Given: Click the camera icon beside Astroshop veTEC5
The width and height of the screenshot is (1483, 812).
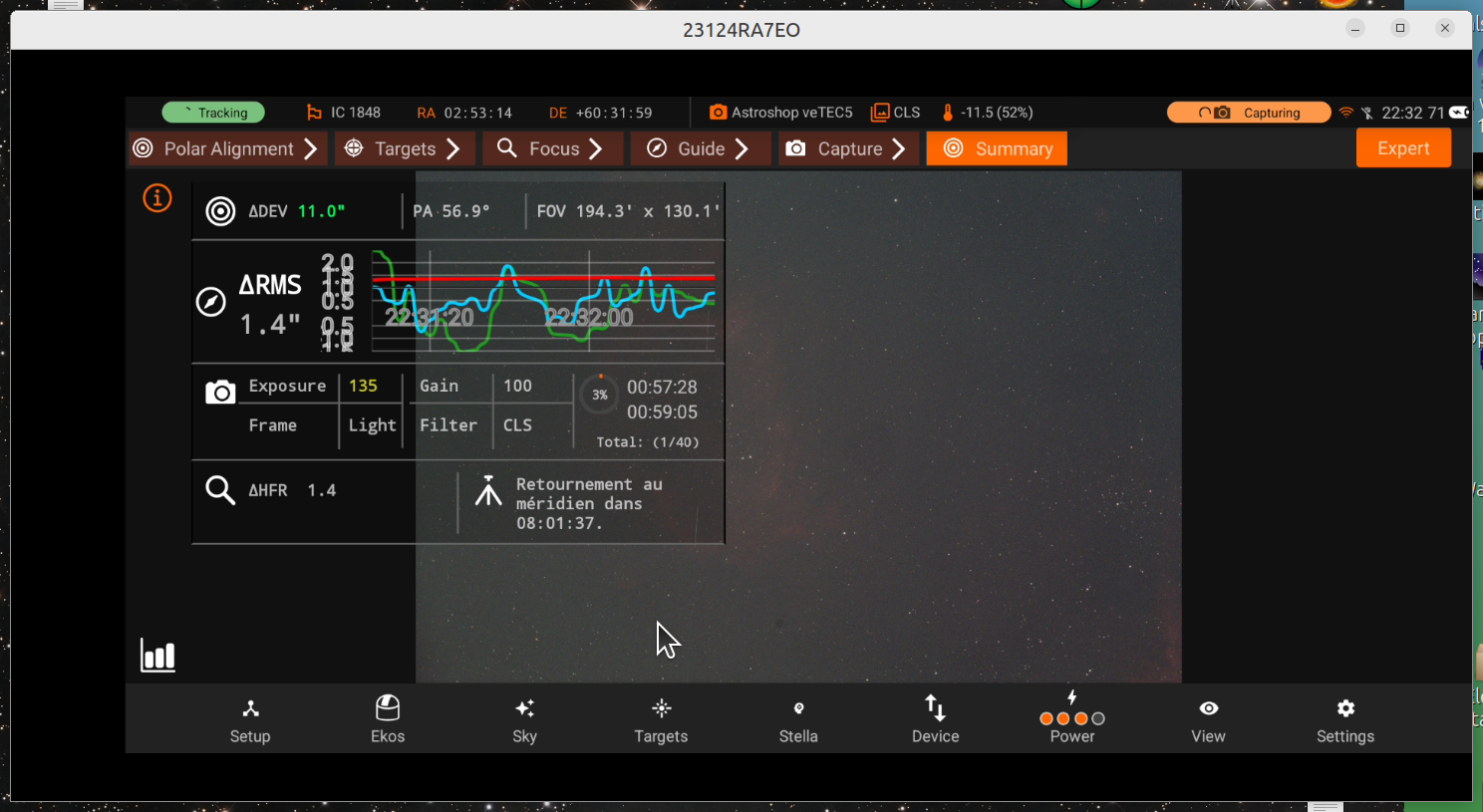Looking at the screenshot, I should tap(718, 113).
